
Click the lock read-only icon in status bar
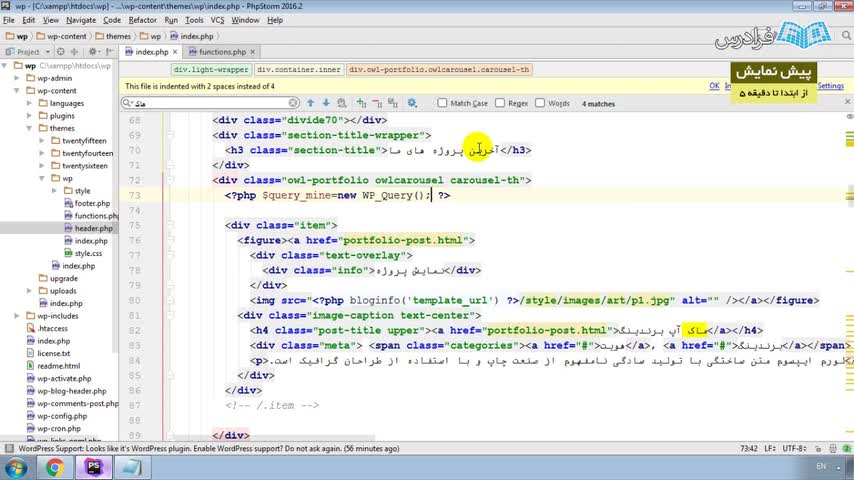pos(818,448)
